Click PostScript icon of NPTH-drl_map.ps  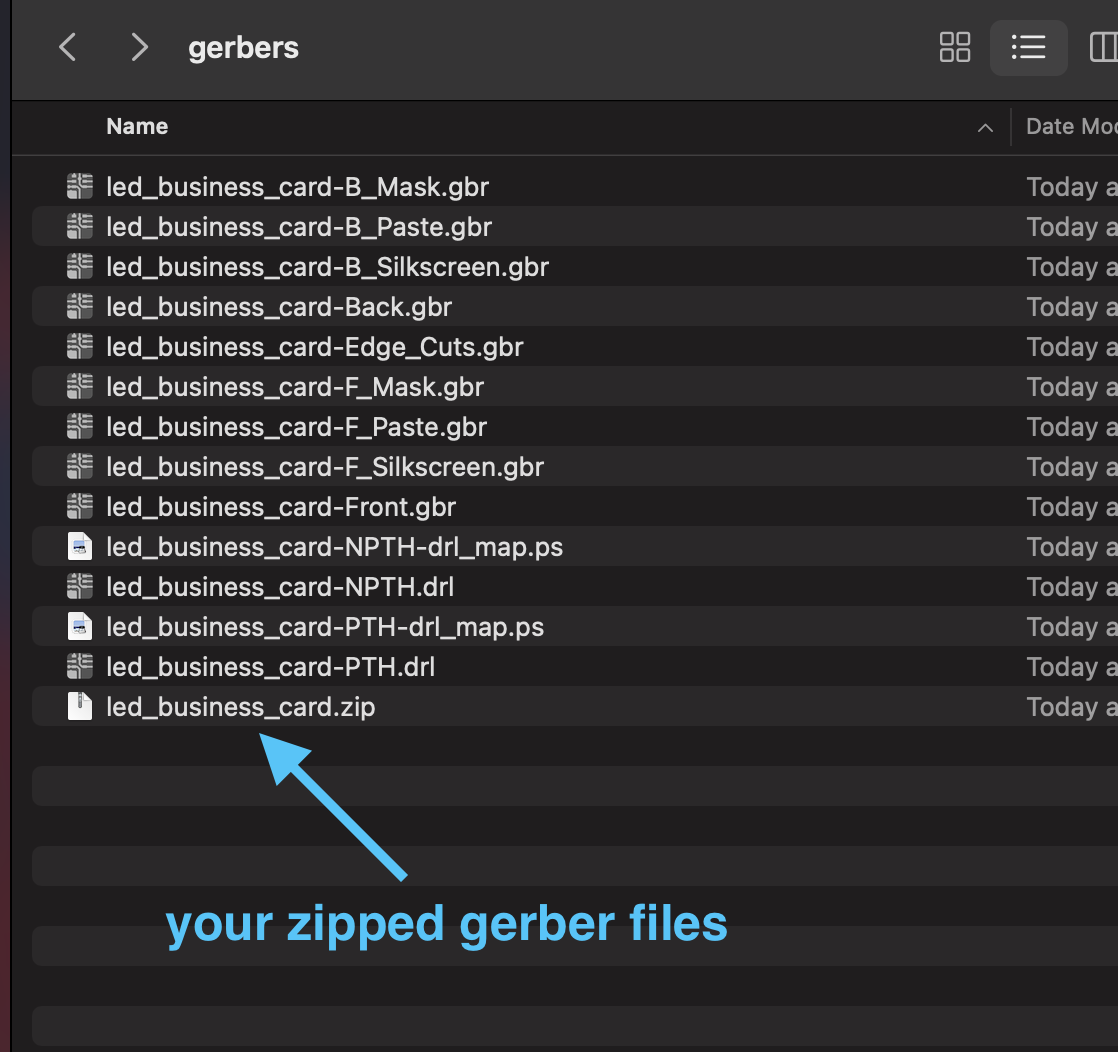[x=80, y=546]
